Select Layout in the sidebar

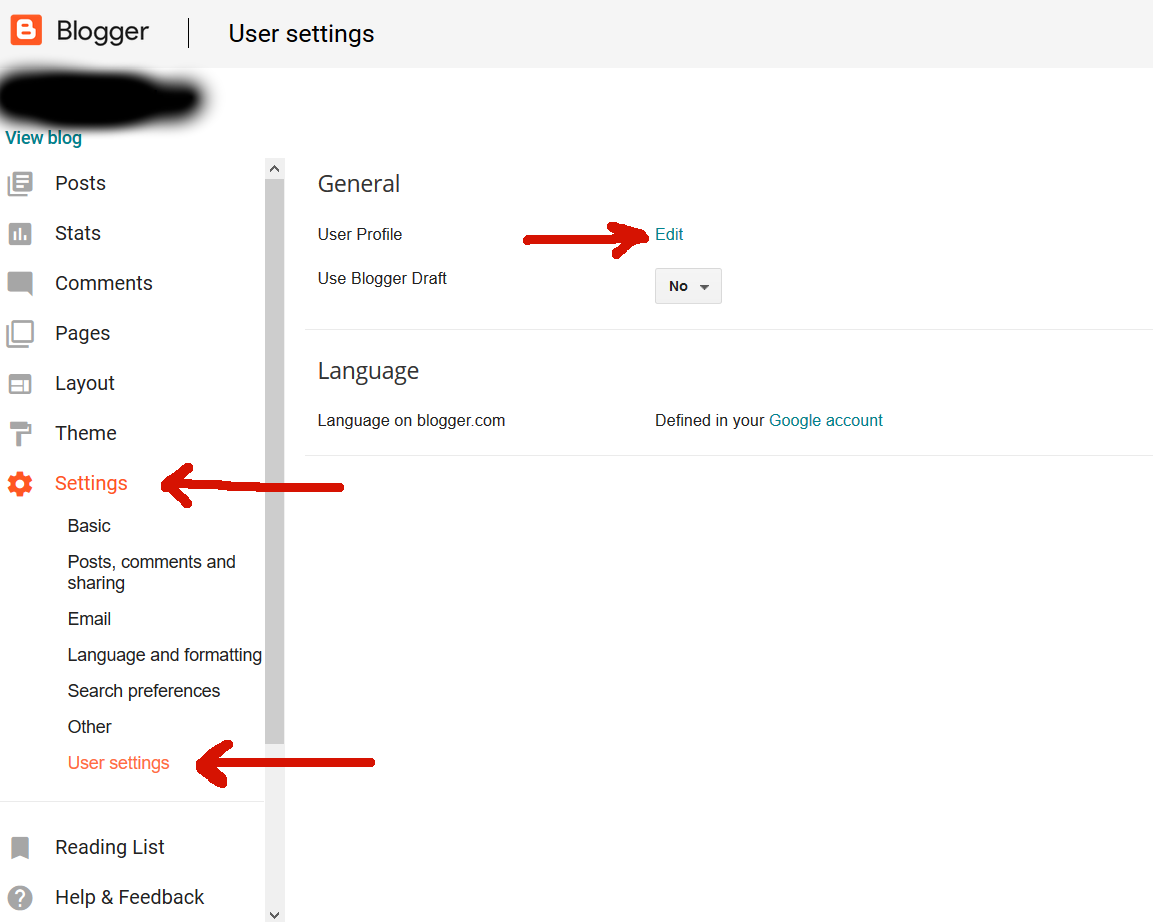point(85,384)
